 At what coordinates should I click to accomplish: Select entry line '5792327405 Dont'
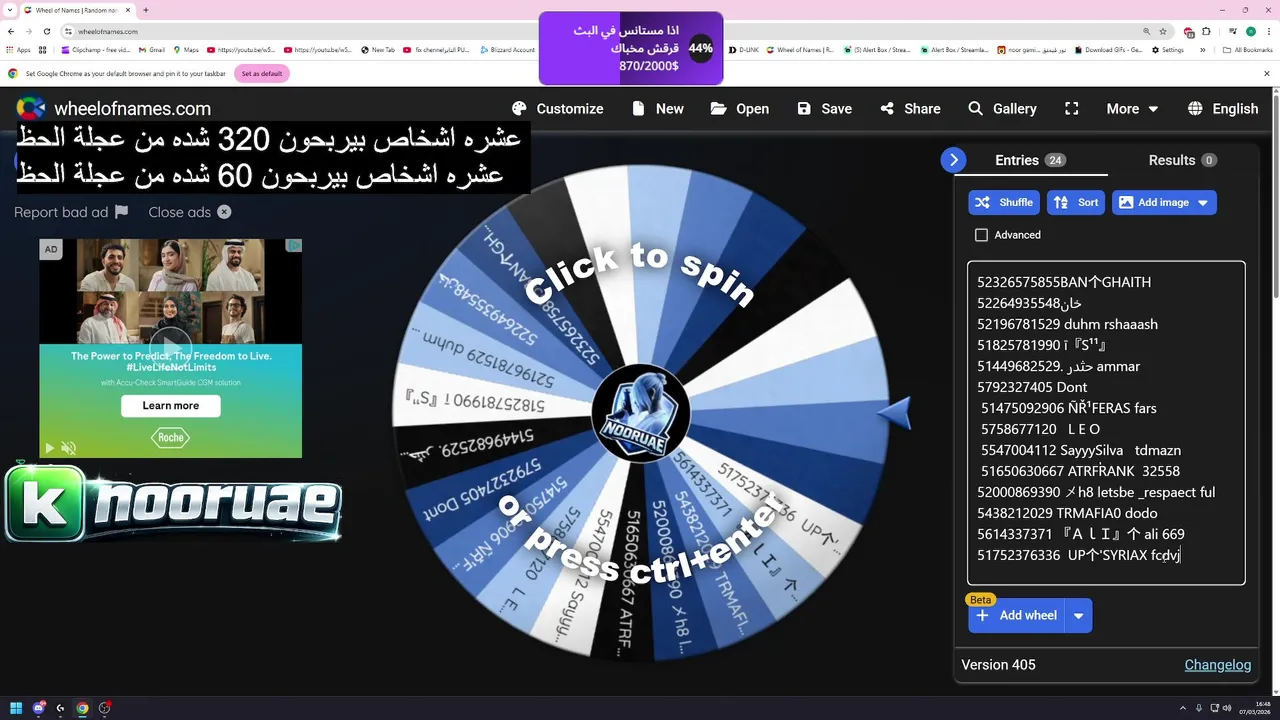(x=1032, y=387)
